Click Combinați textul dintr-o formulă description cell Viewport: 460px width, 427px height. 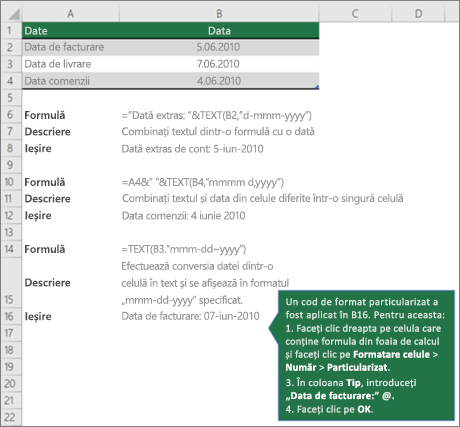pos(218,132)
